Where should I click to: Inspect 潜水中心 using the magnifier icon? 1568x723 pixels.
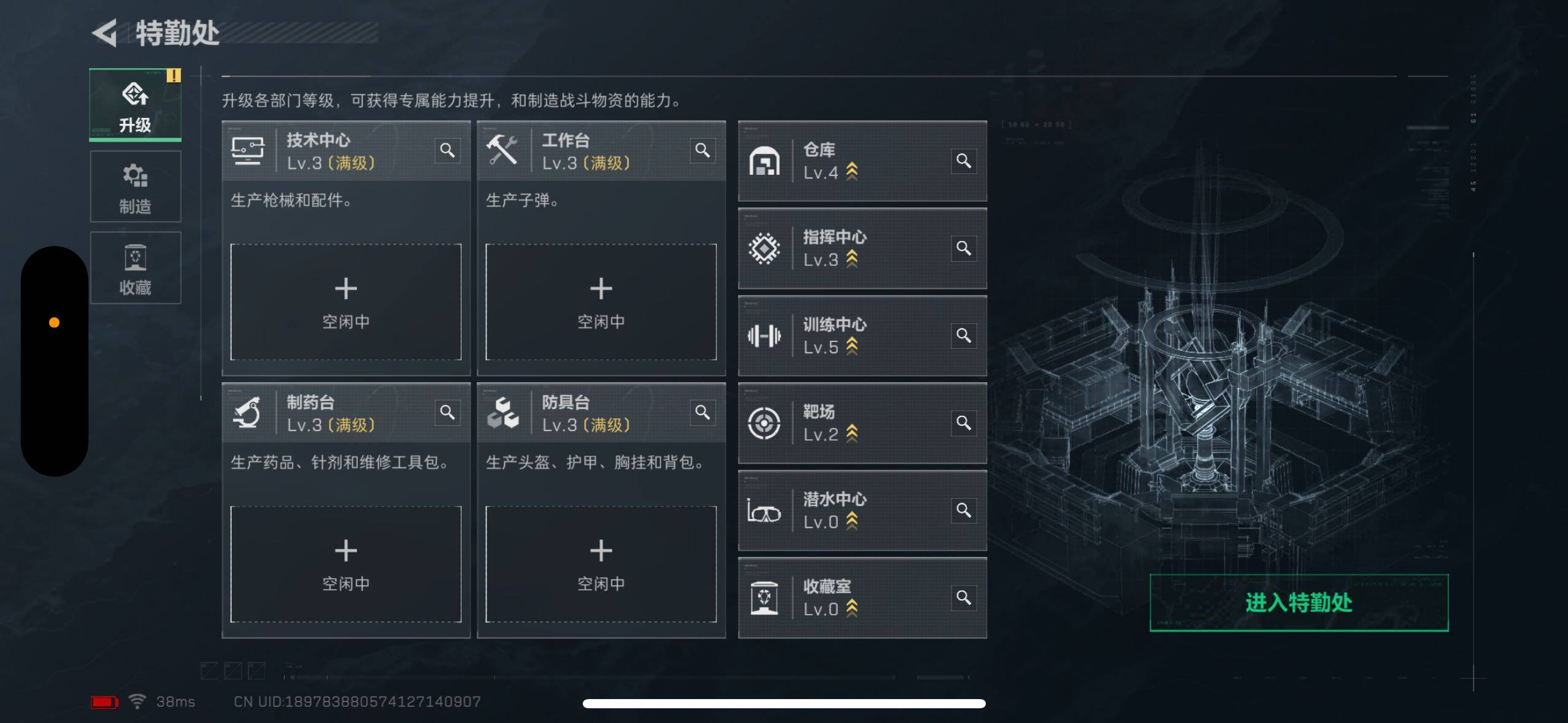(x=964, y=510)
